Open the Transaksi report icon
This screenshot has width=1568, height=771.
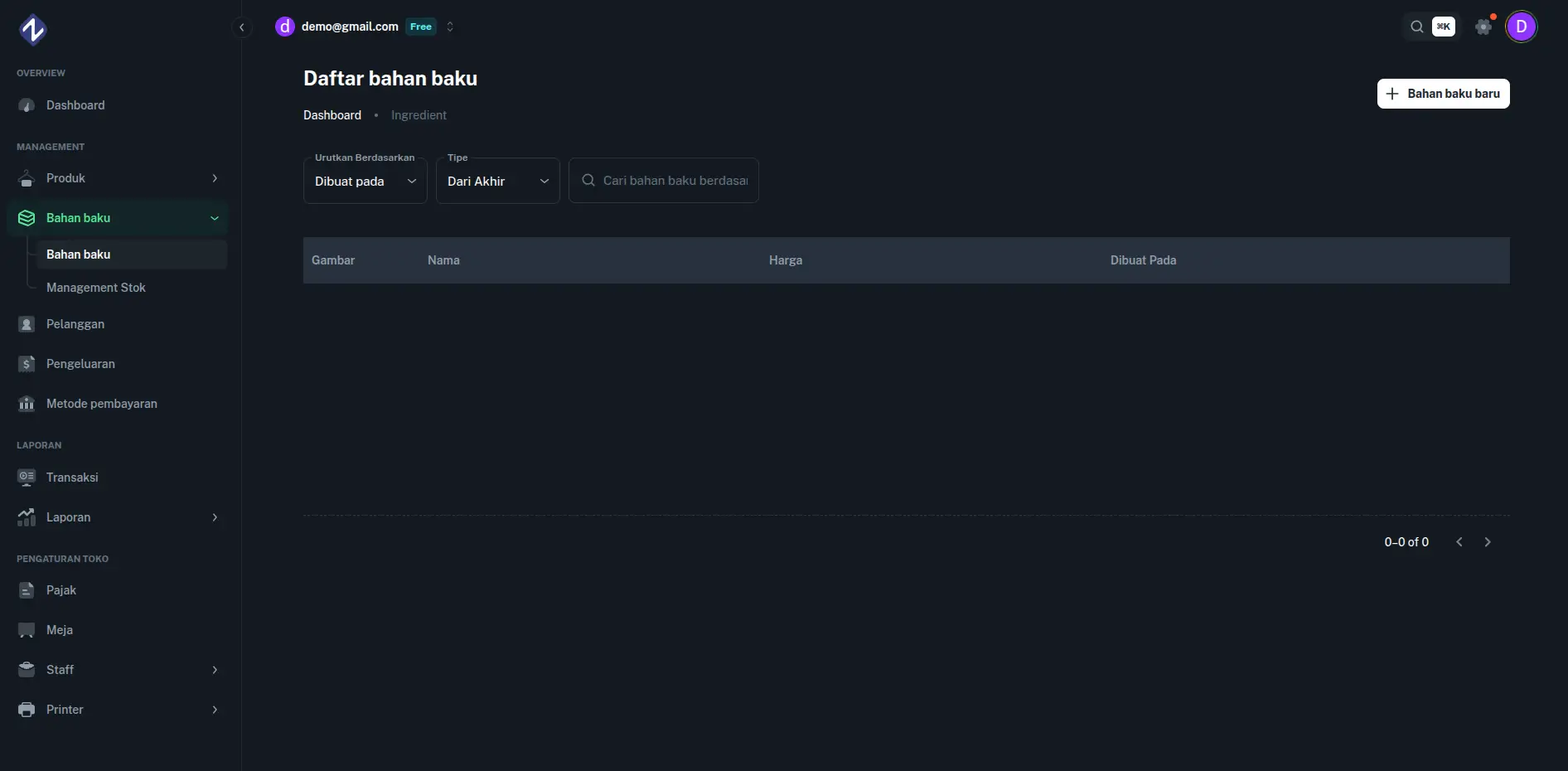pos(26,478)
